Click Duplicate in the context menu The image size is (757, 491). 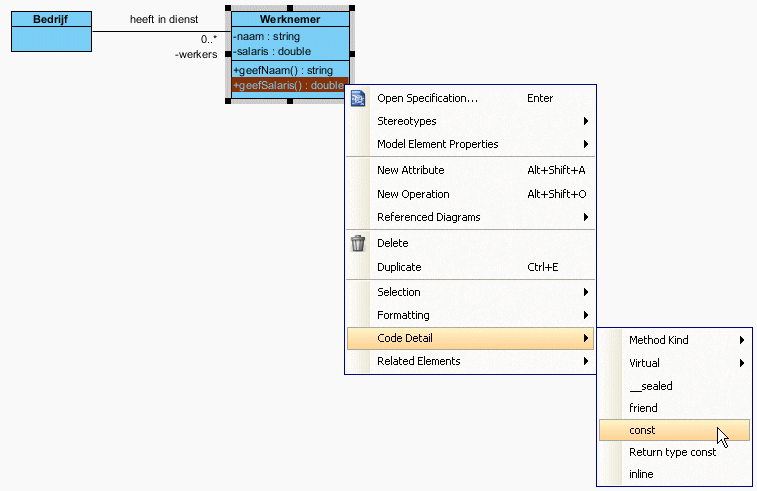tap(398, 267)
